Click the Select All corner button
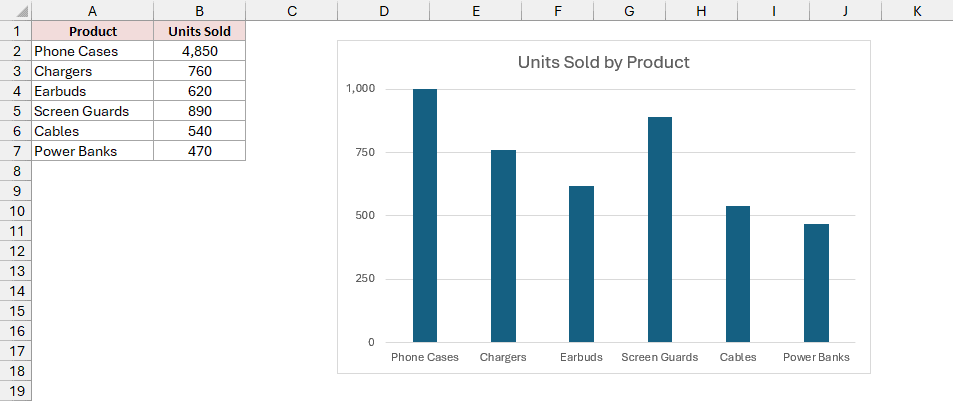Viewport: 953px width, 401px height. pyautogui.click(x=16, y=10)
